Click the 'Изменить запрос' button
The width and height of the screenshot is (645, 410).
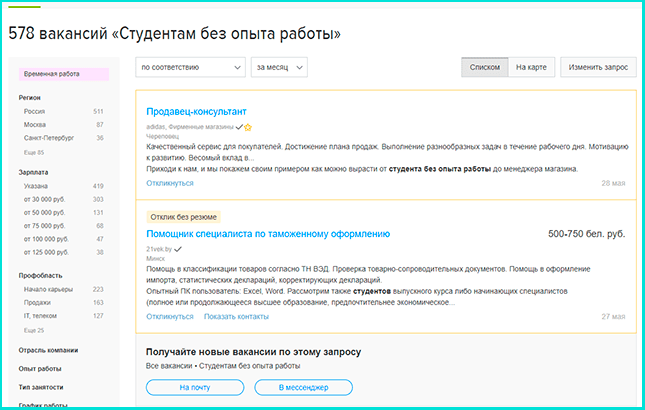(x=598, y=67)
